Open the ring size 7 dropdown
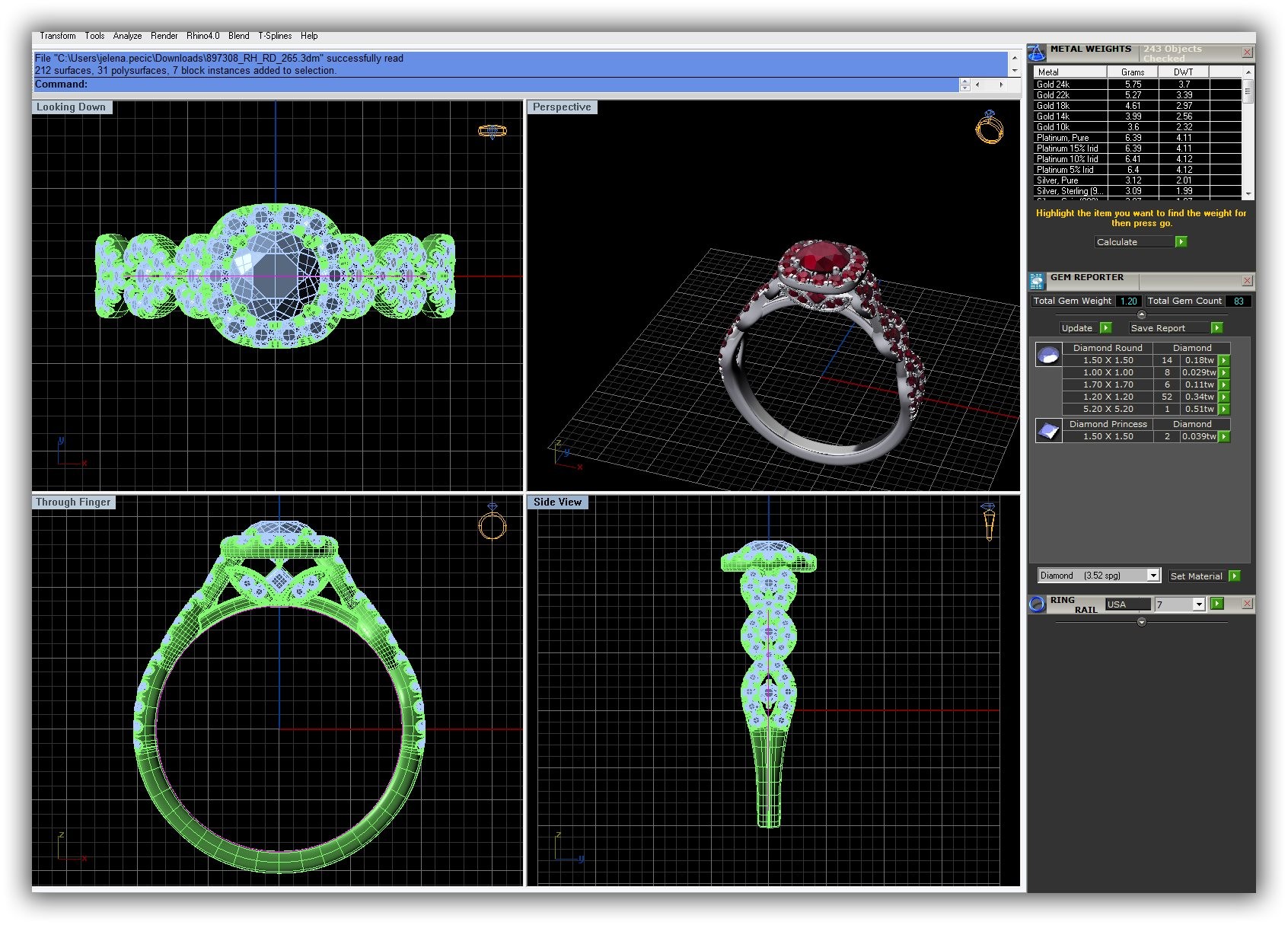 coord(1199,604)
